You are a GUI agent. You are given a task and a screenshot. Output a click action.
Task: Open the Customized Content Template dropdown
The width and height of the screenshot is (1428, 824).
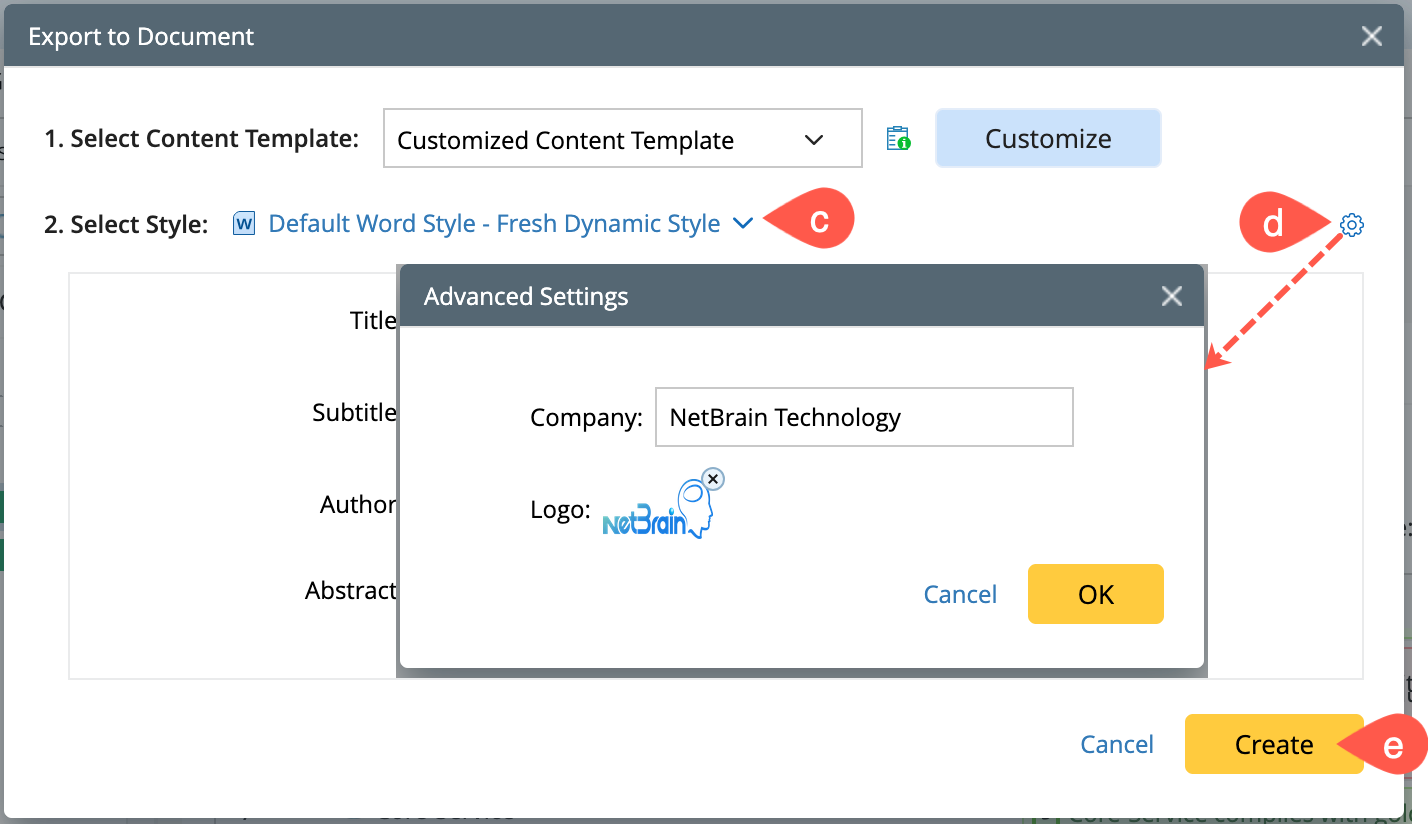point(622,139)
